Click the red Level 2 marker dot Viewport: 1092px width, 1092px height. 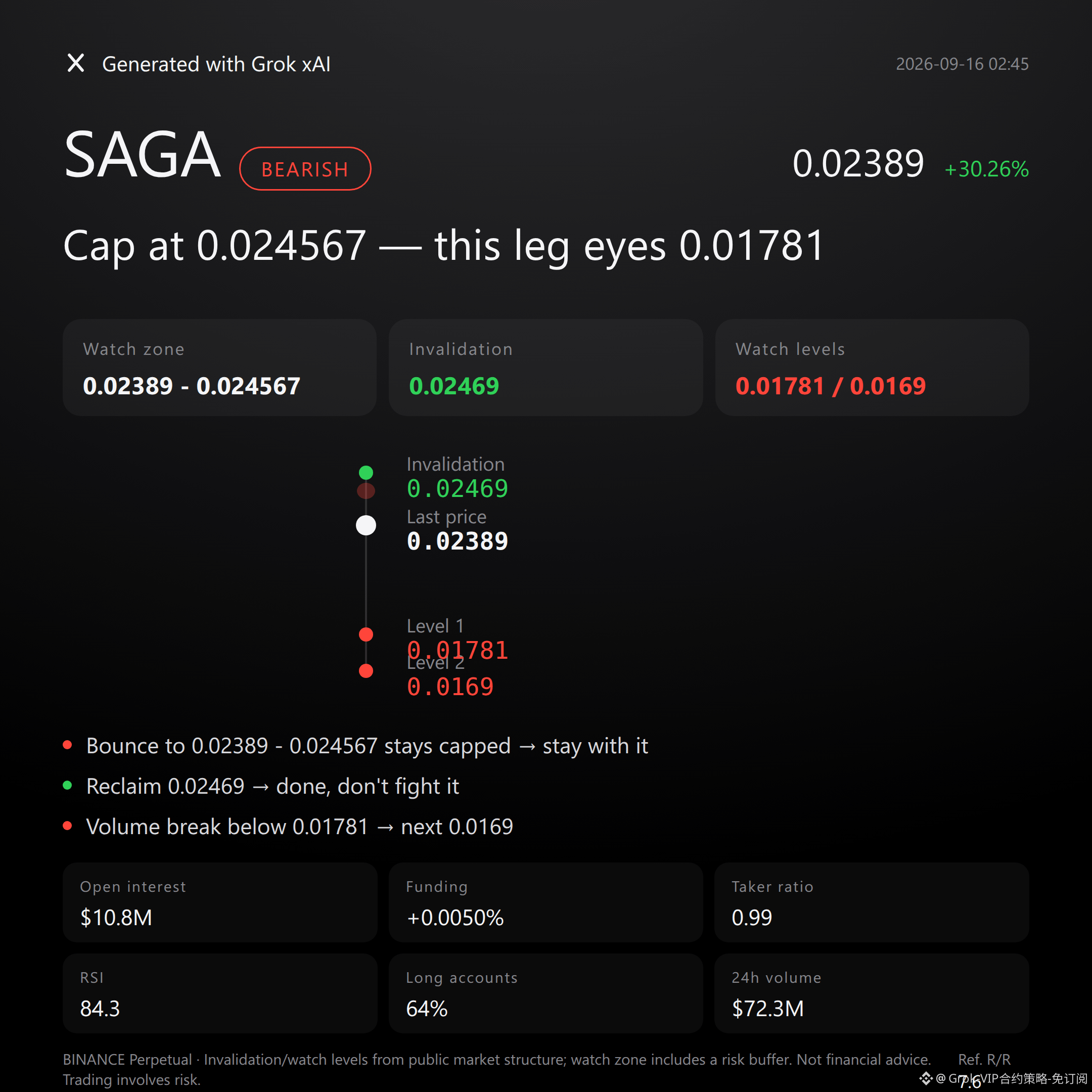366,671
